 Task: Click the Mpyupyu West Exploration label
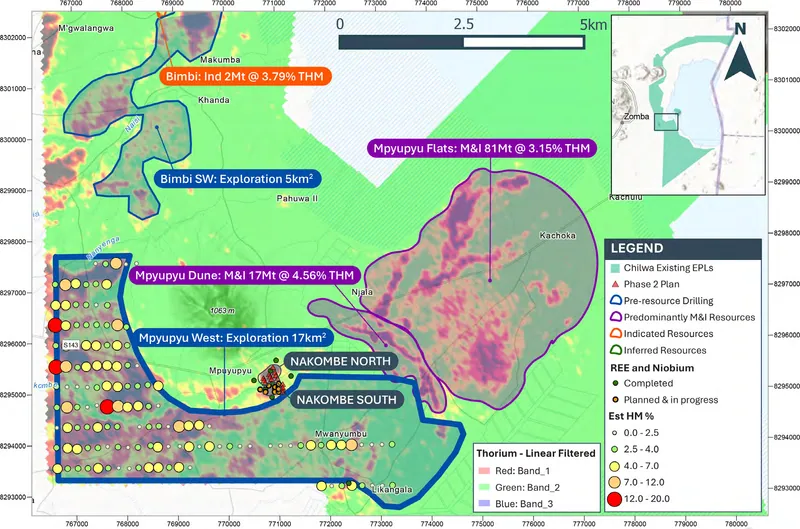point(233,338)
